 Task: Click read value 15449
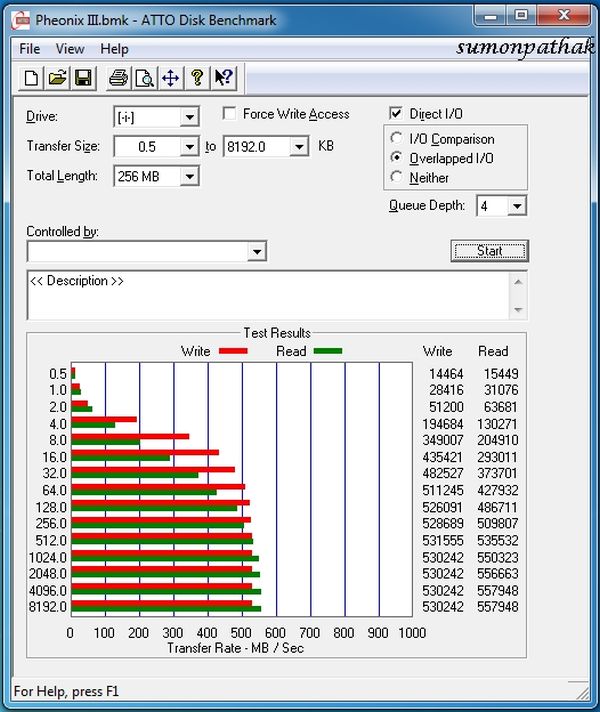pos(501,374)
